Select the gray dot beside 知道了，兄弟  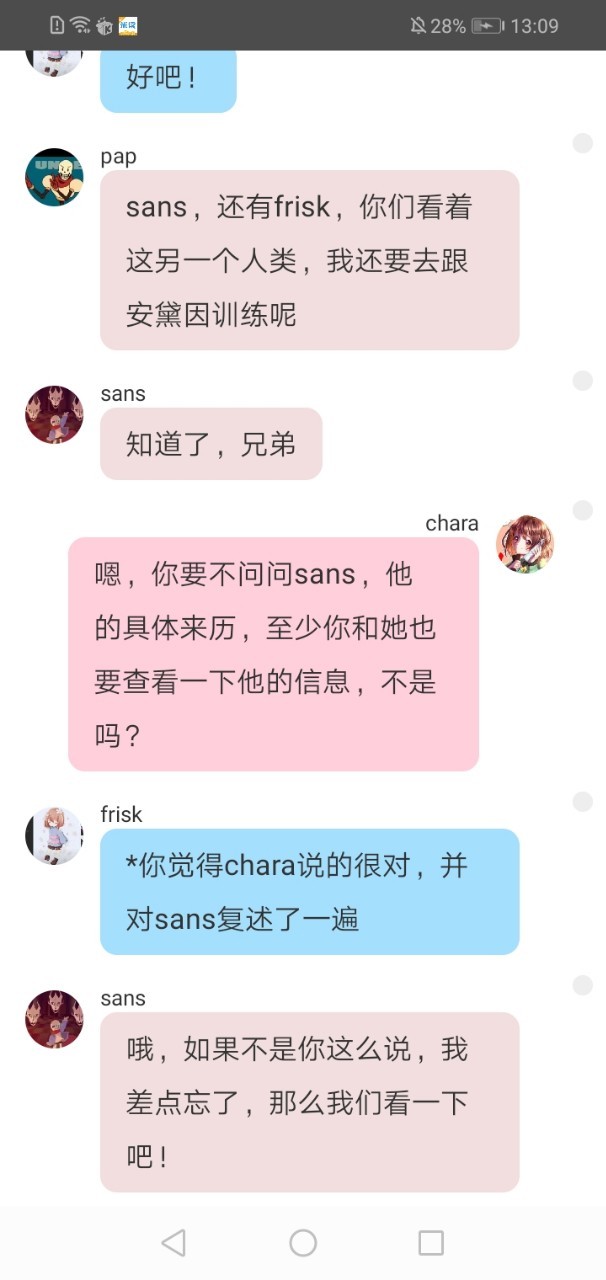[x=582, y=380]
